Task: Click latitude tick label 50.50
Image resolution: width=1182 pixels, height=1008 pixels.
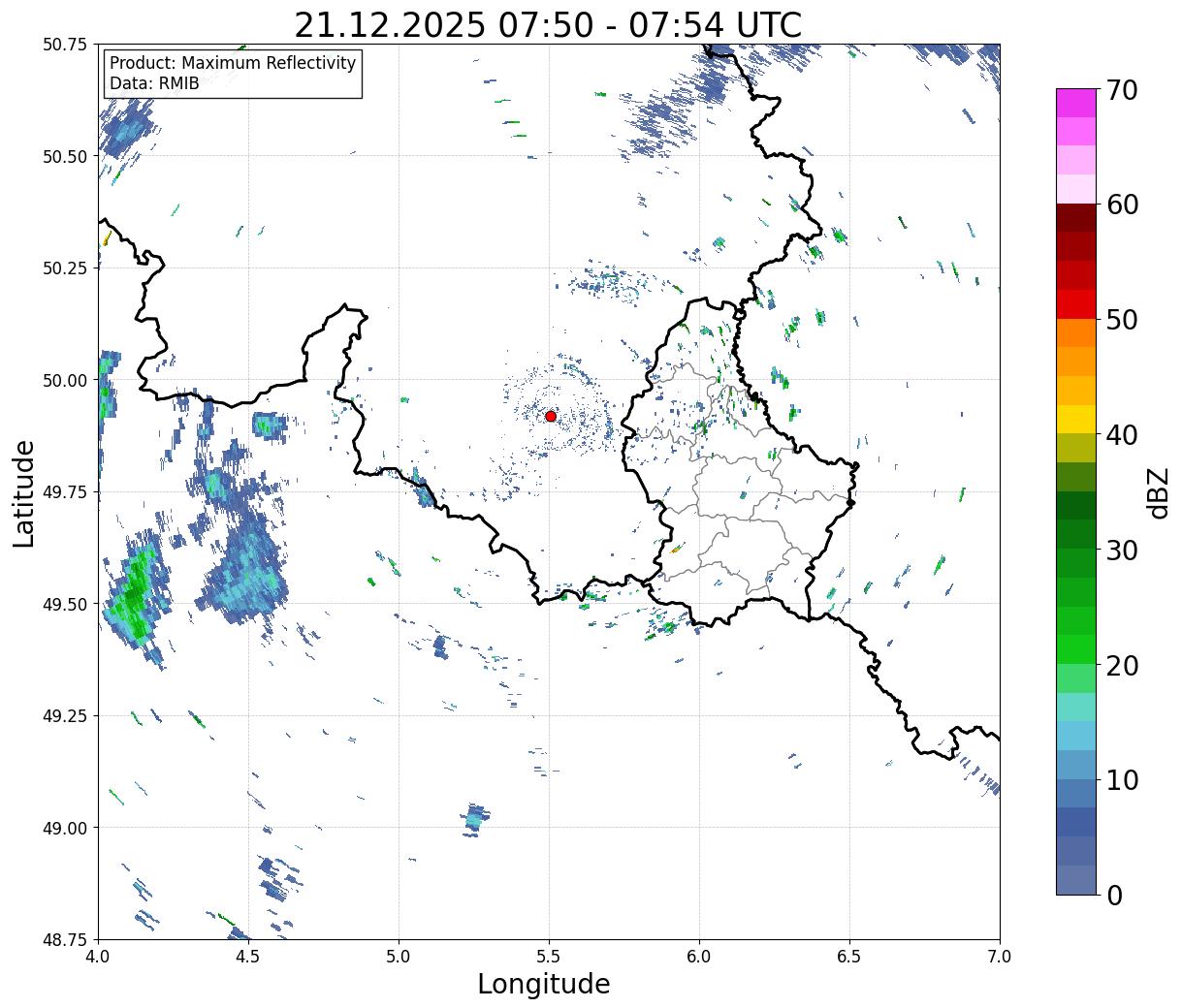Action: click(65, 156)
